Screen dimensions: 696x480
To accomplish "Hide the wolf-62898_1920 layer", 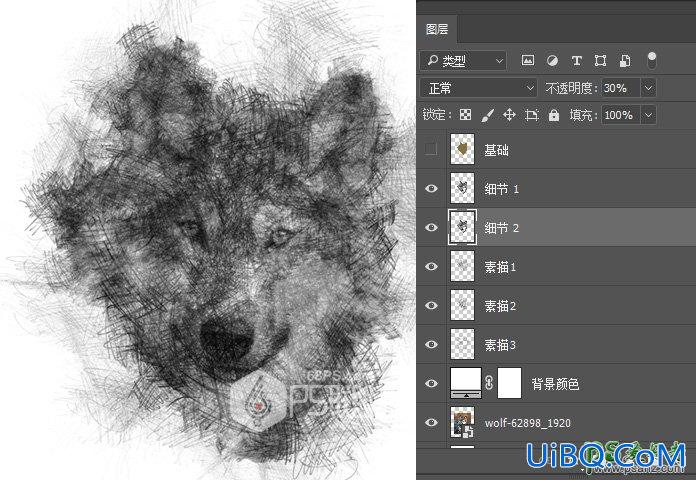I will point(431,422).
